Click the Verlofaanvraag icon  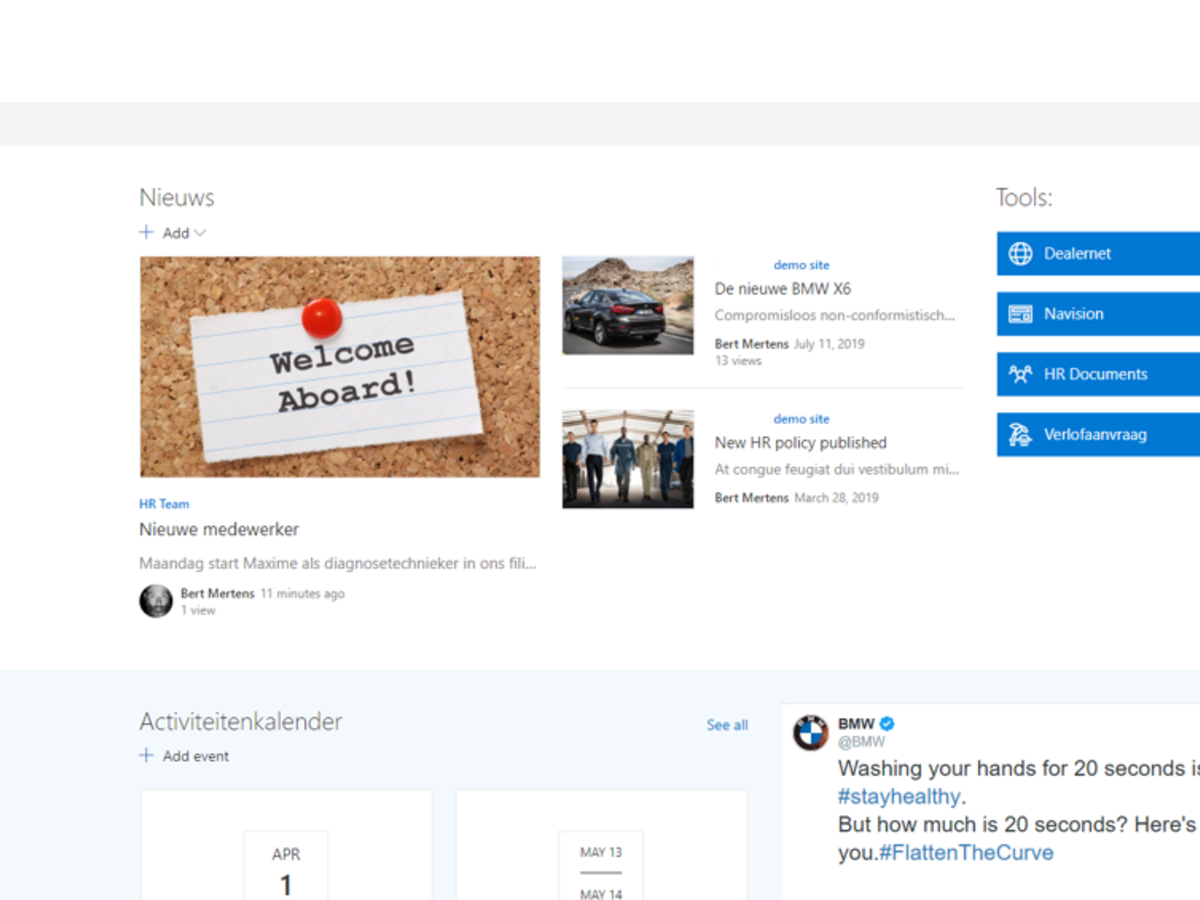[x=1020, y=435]
